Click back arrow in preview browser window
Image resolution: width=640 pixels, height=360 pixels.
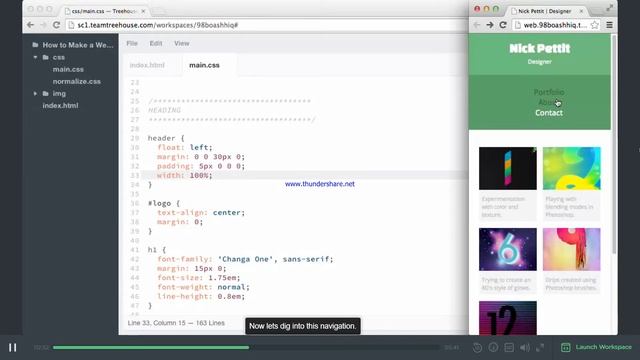tap(477, 25)
